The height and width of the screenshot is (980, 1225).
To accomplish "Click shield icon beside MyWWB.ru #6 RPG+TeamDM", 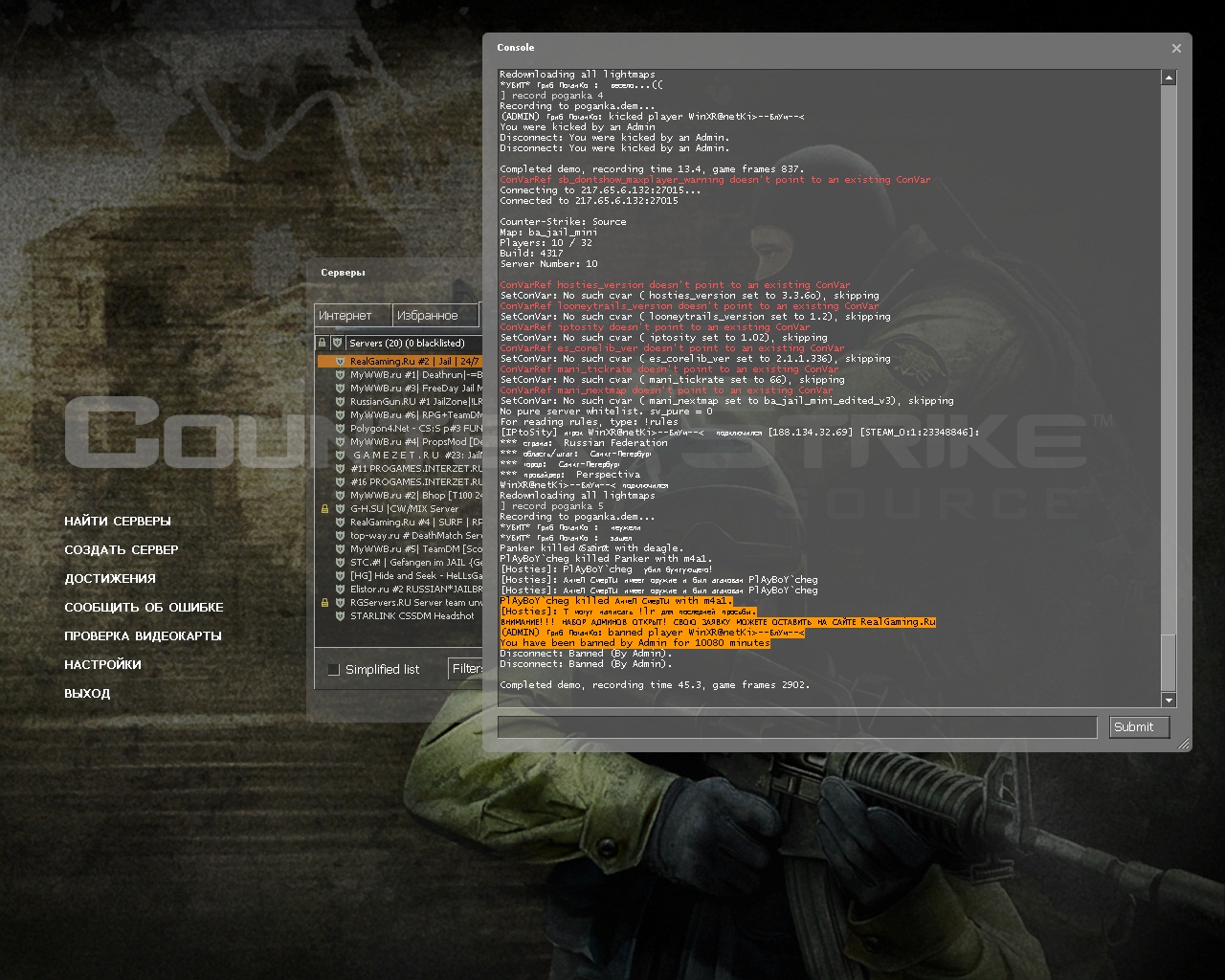I will coord(340,415).
